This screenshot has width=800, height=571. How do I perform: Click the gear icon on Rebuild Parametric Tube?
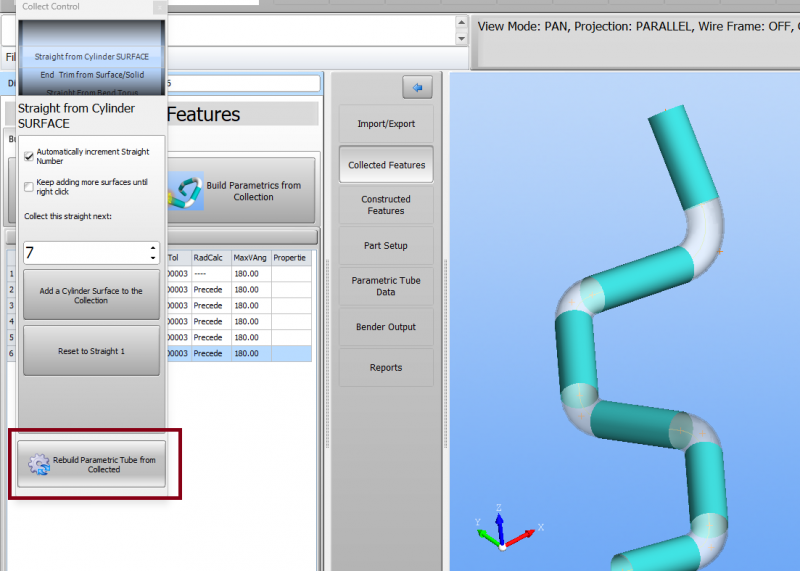pyautogui.click(x=39, y=464)
